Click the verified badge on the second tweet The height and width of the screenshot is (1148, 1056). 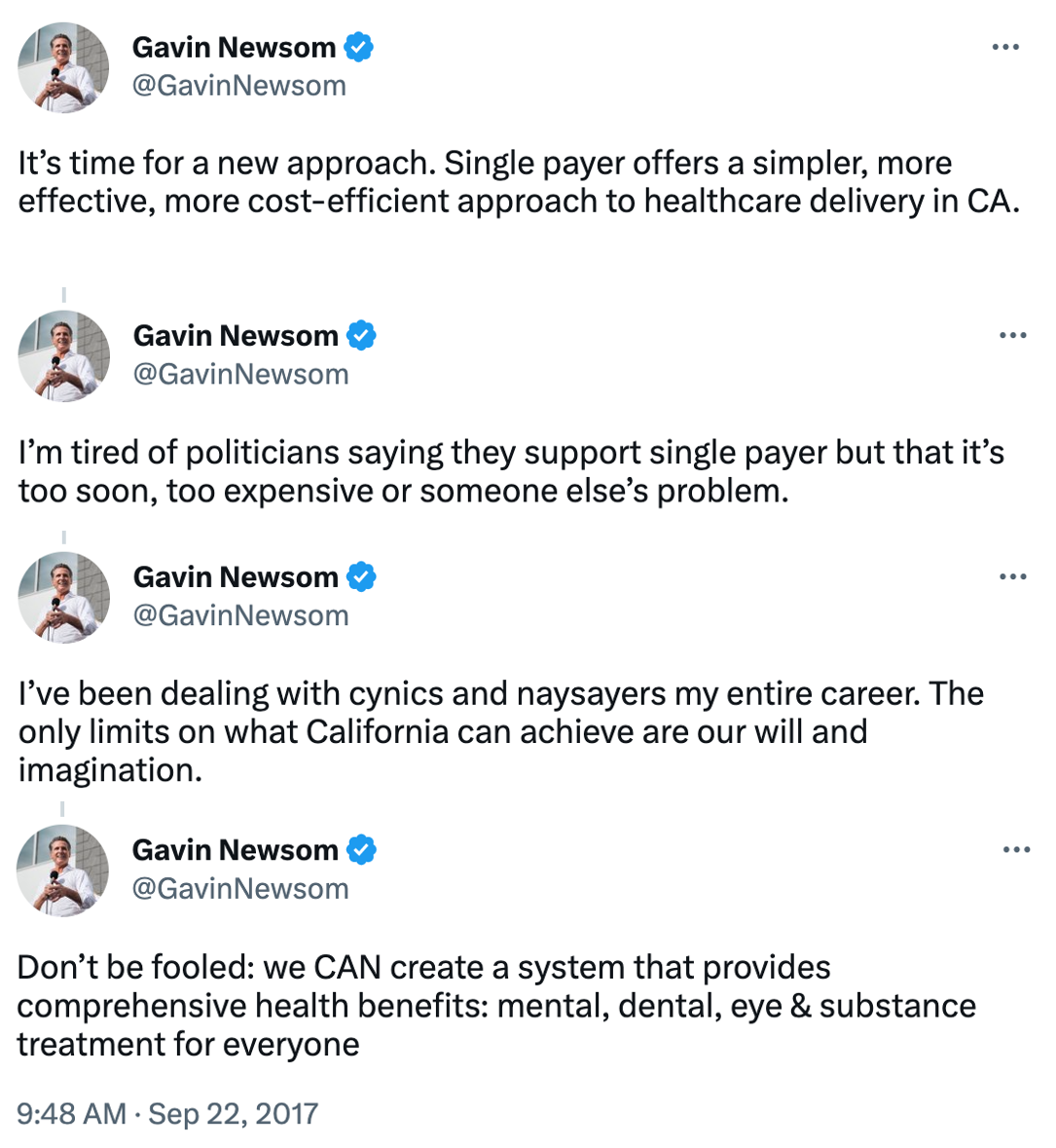point(361,335)
